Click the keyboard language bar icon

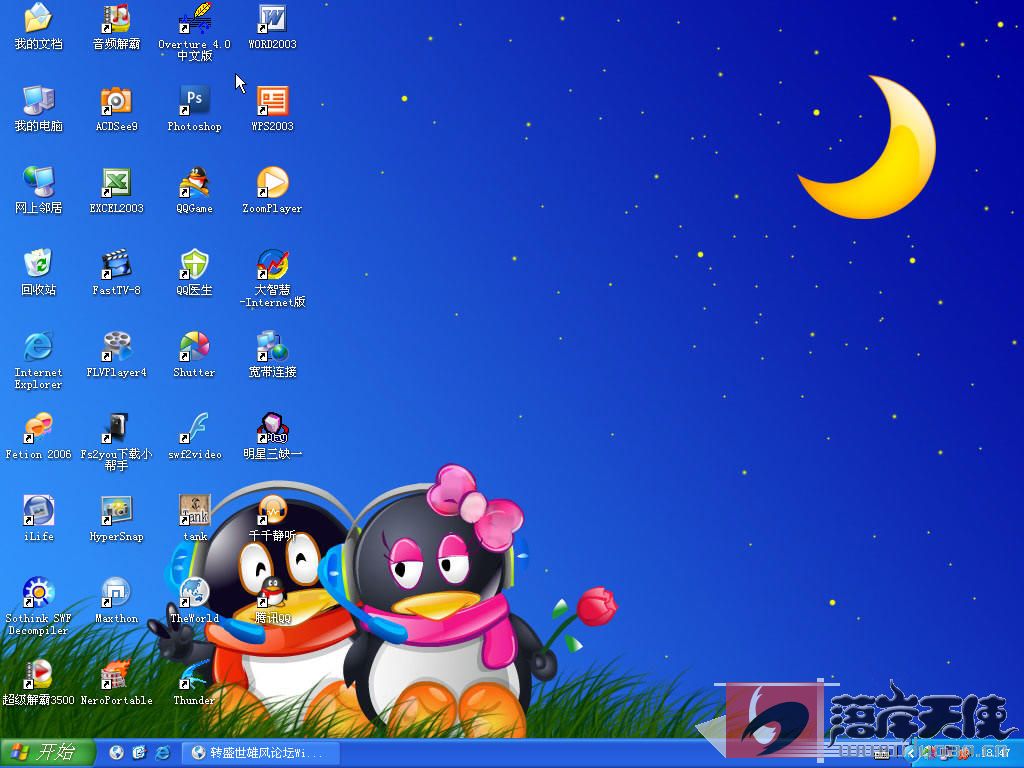point(881,754)
